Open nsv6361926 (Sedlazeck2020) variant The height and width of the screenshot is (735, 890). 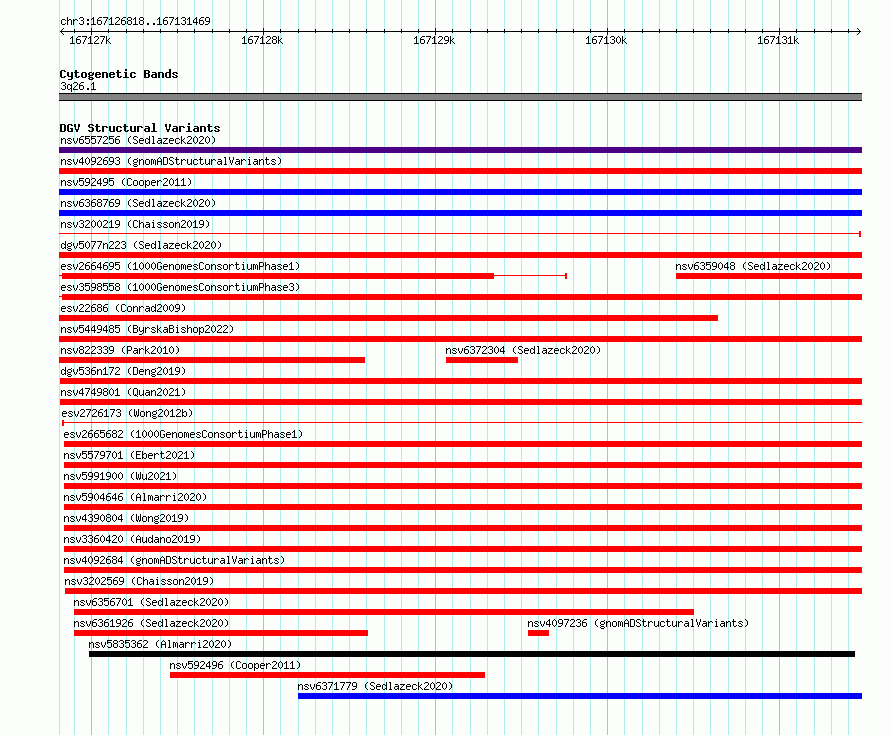coord(151,623)
